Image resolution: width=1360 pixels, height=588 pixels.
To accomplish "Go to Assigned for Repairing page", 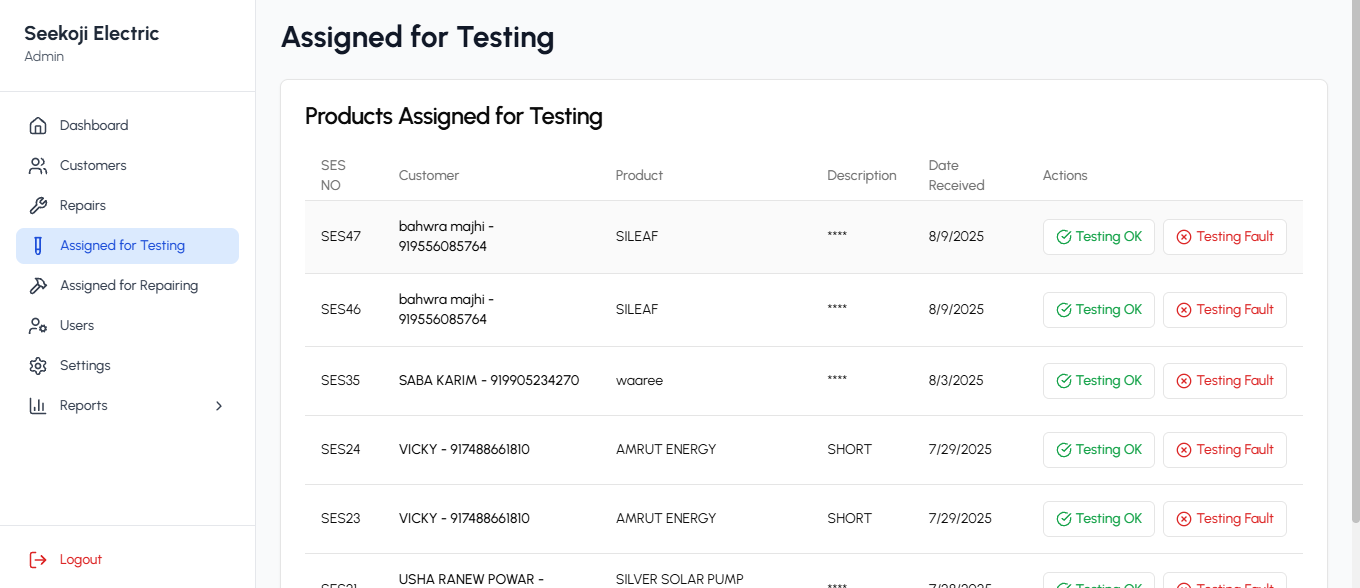I will coord(127,286).
